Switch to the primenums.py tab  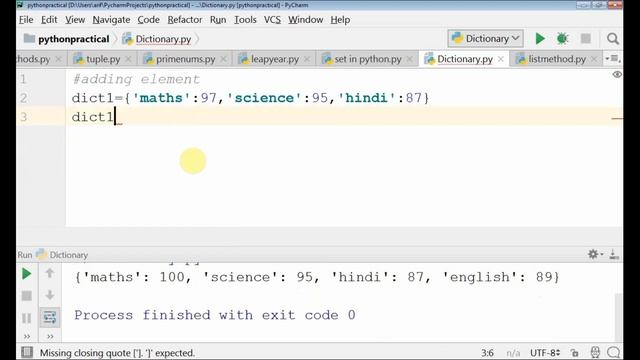pos(185,59)
